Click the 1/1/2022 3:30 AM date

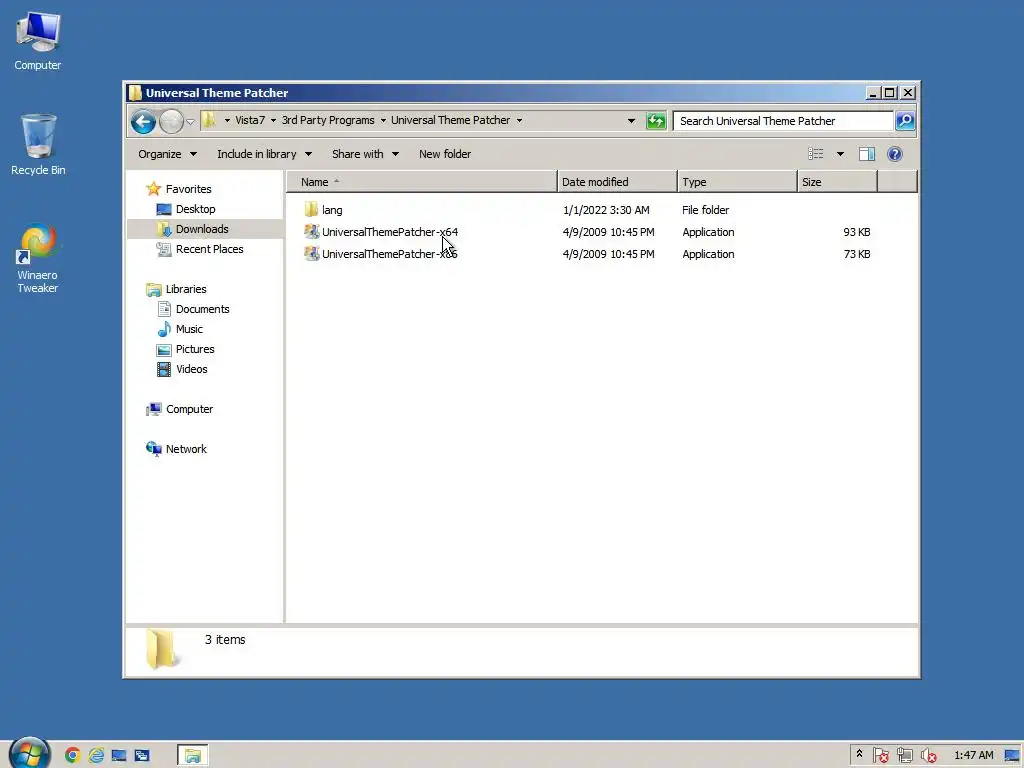[x=606, y=210]
